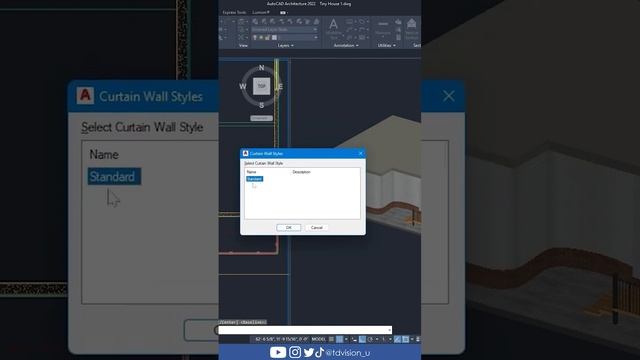Click the YouTube icon in the banner

[278, 352]
